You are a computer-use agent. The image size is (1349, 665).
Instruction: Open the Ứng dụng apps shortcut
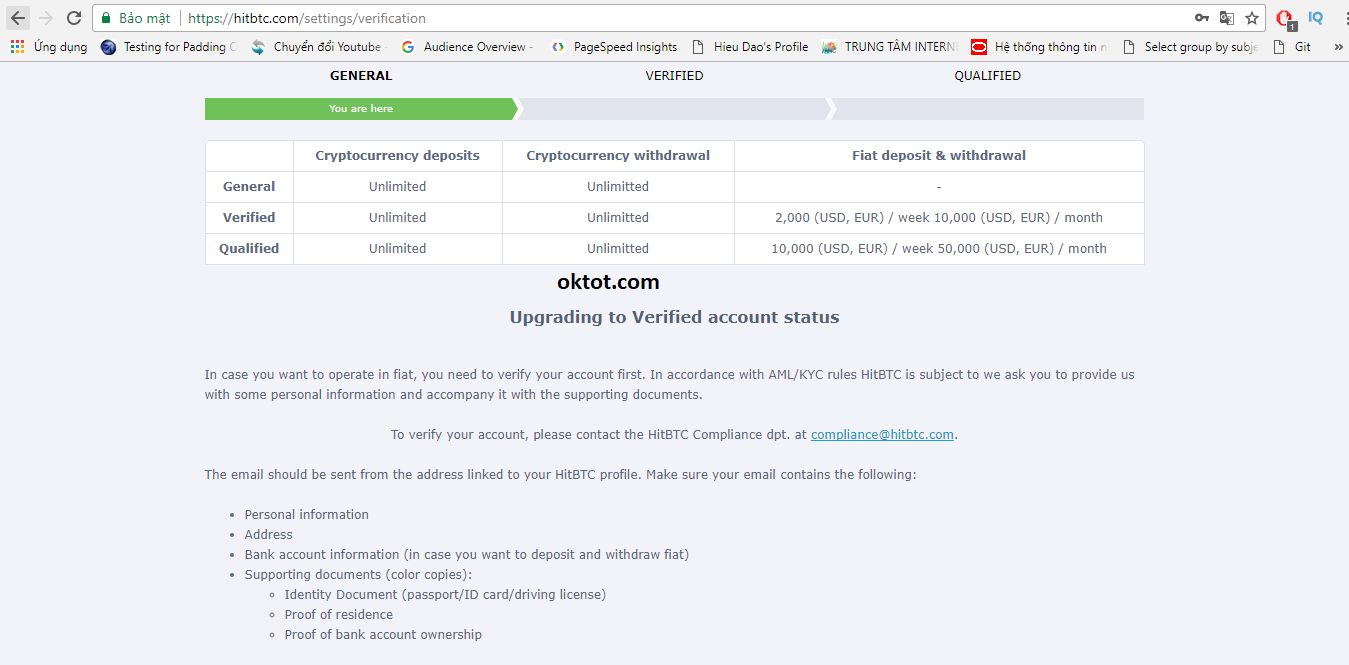pyautogui.click(x=49, y=47)
